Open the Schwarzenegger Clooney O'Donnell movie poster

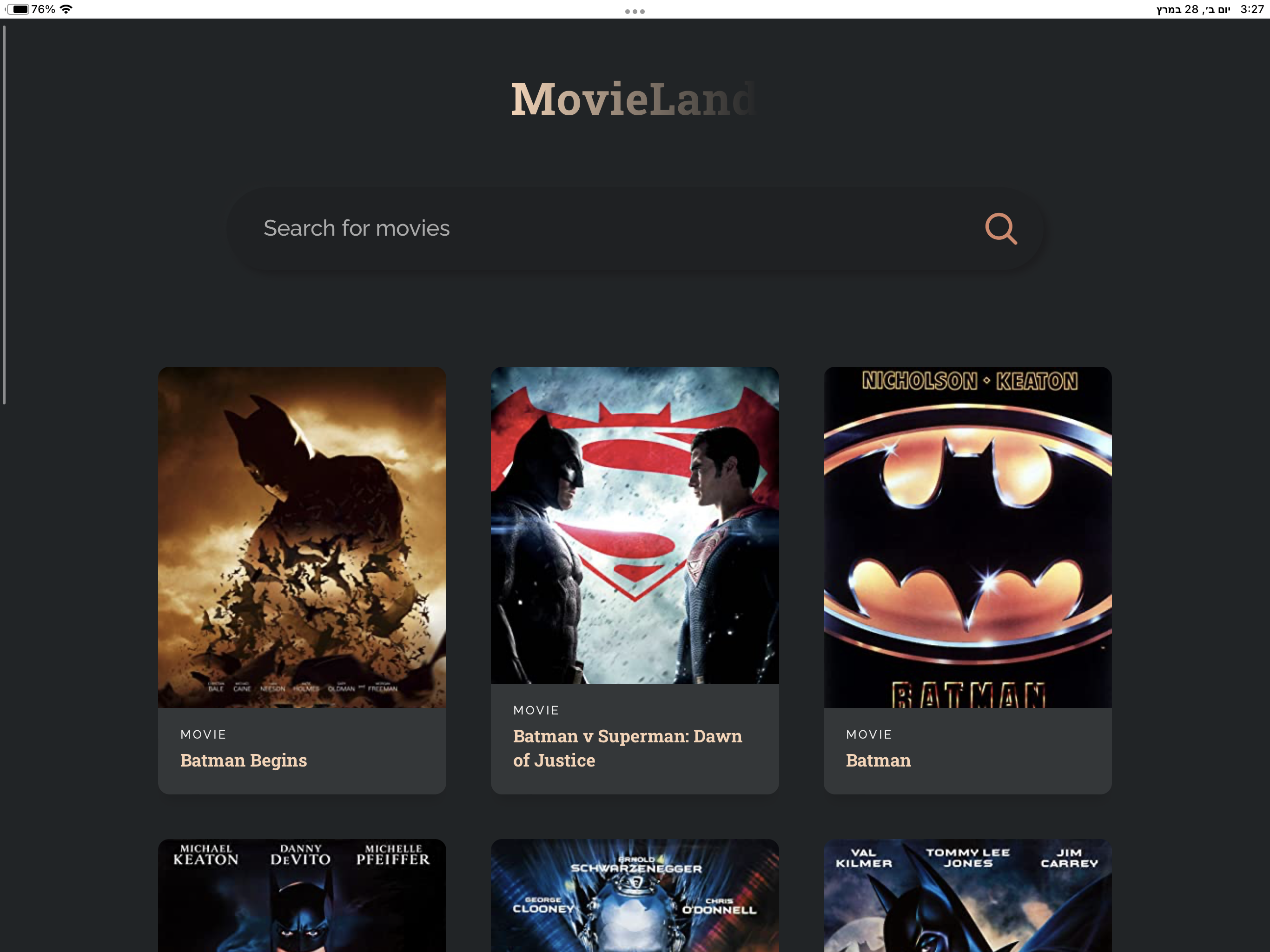[x=635, y=895]
